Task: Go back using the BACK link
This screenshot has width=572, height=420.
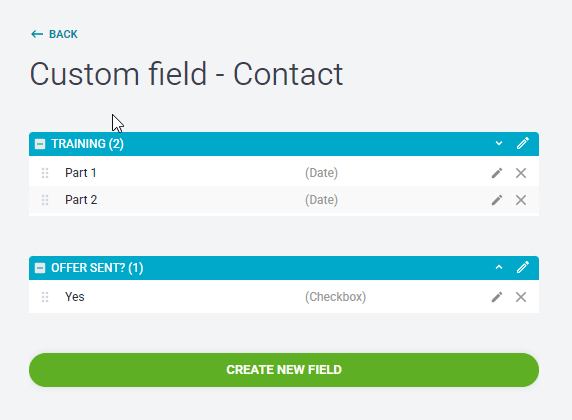Action: pos(54,34)
